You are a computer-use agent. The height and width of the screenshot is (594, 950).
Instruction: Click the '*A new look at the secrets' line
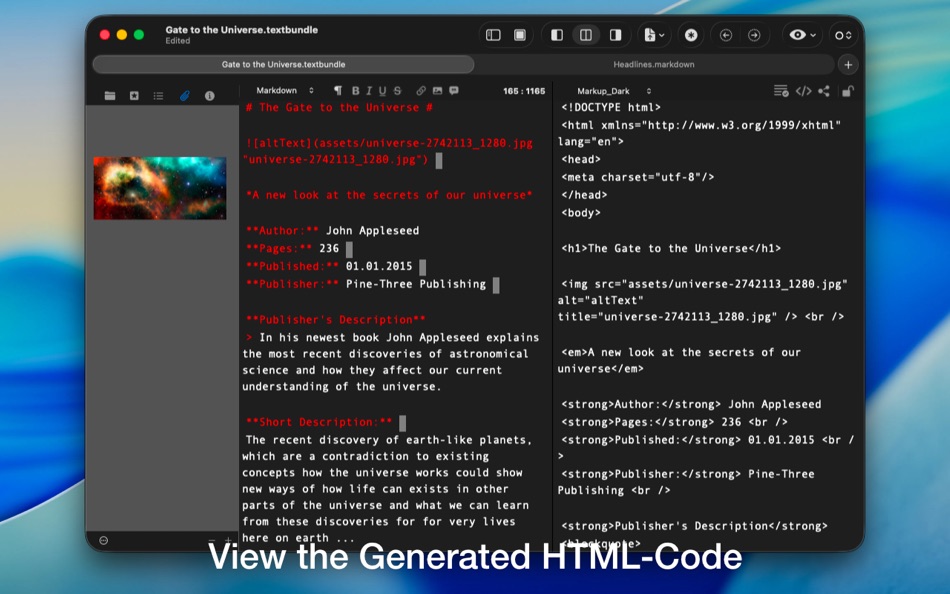(389, 195)
